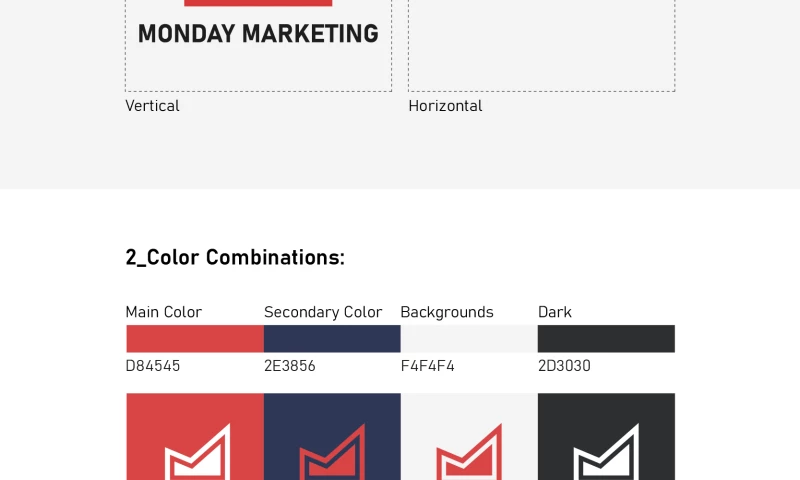
Task: Select the 2D3030 hex code text
Action: point(564,366)
